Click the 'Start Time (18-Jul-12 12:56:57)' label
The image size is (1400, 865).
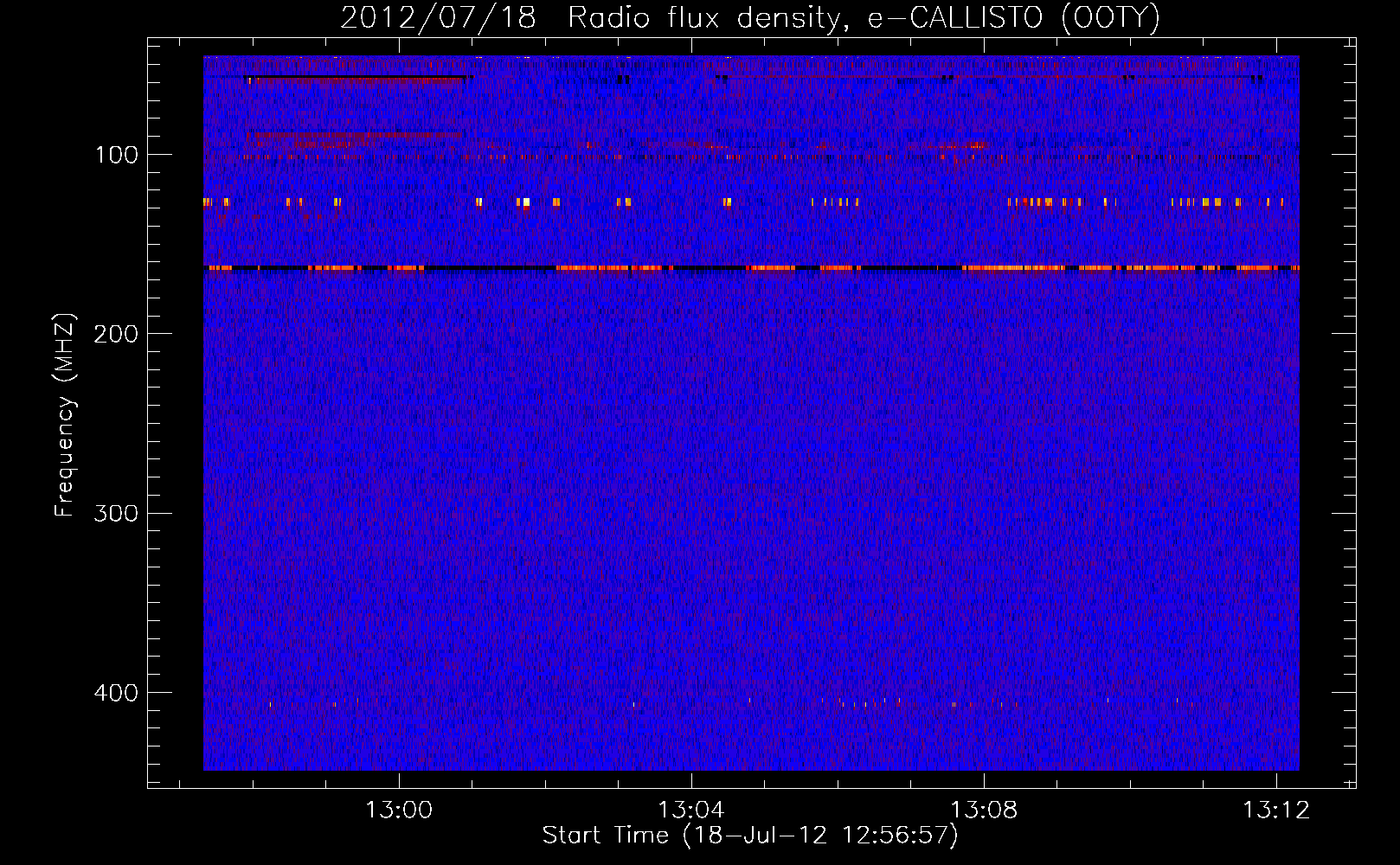coord(750,836)
